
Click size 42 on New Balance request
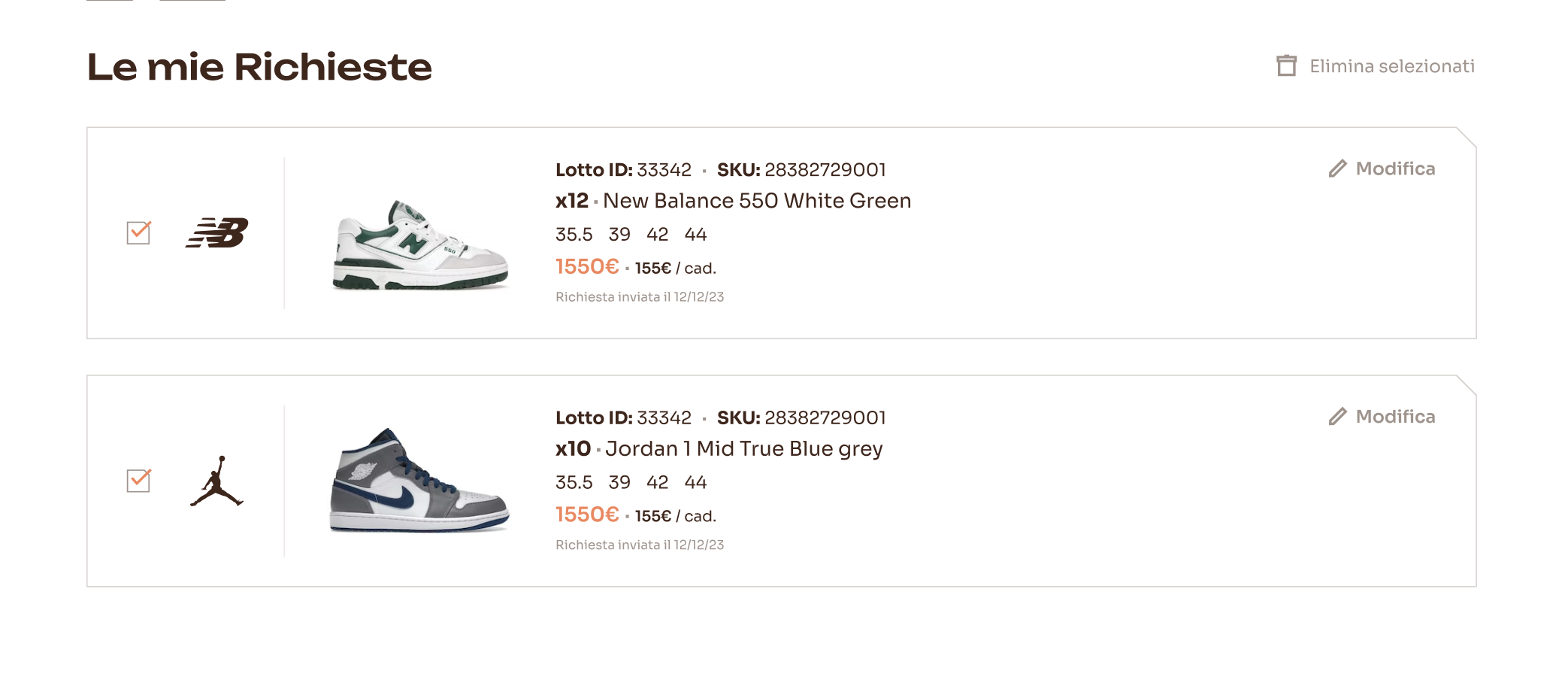point(657,235)
